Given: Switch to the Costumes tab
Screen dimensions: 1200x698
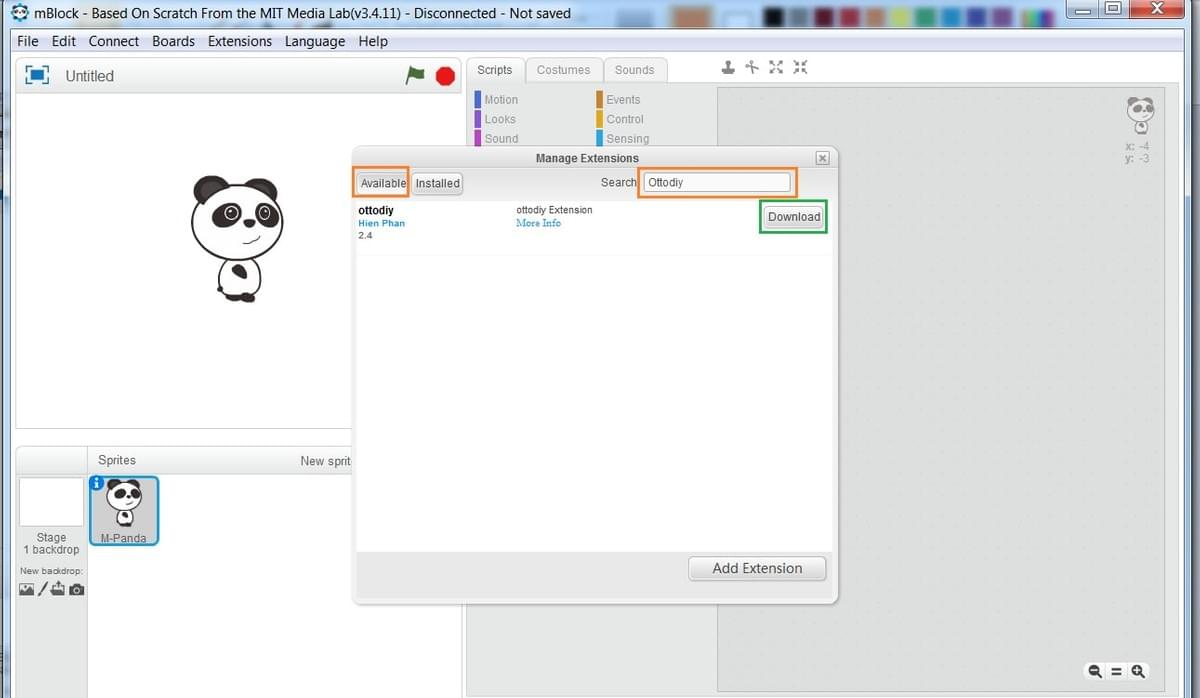Looking at the screenshot, I should click(x=564, y=70).
